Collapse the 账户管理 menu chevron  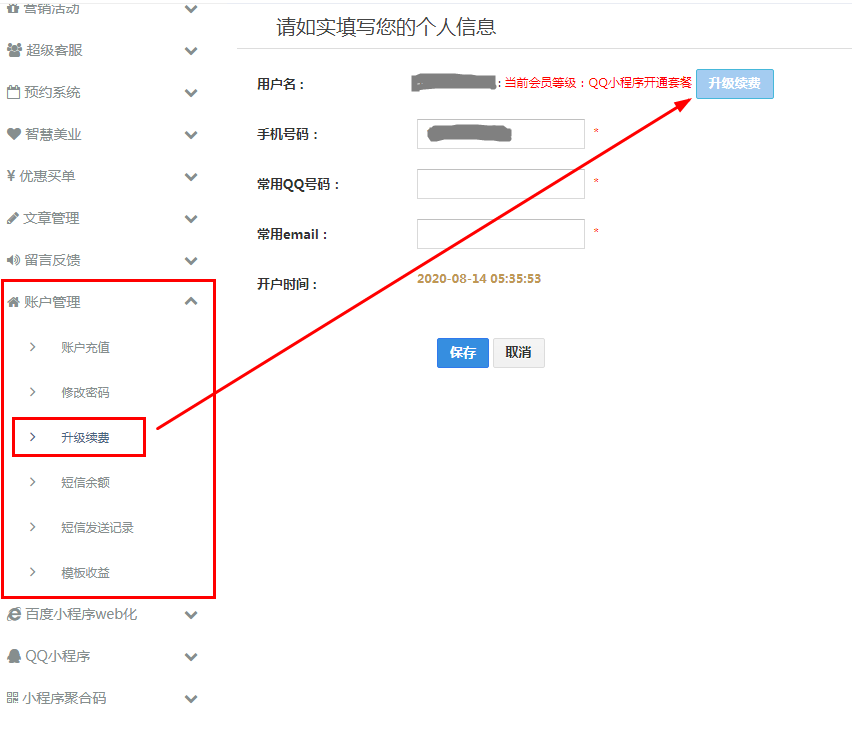pyautogui.click(x=191, y=301)
